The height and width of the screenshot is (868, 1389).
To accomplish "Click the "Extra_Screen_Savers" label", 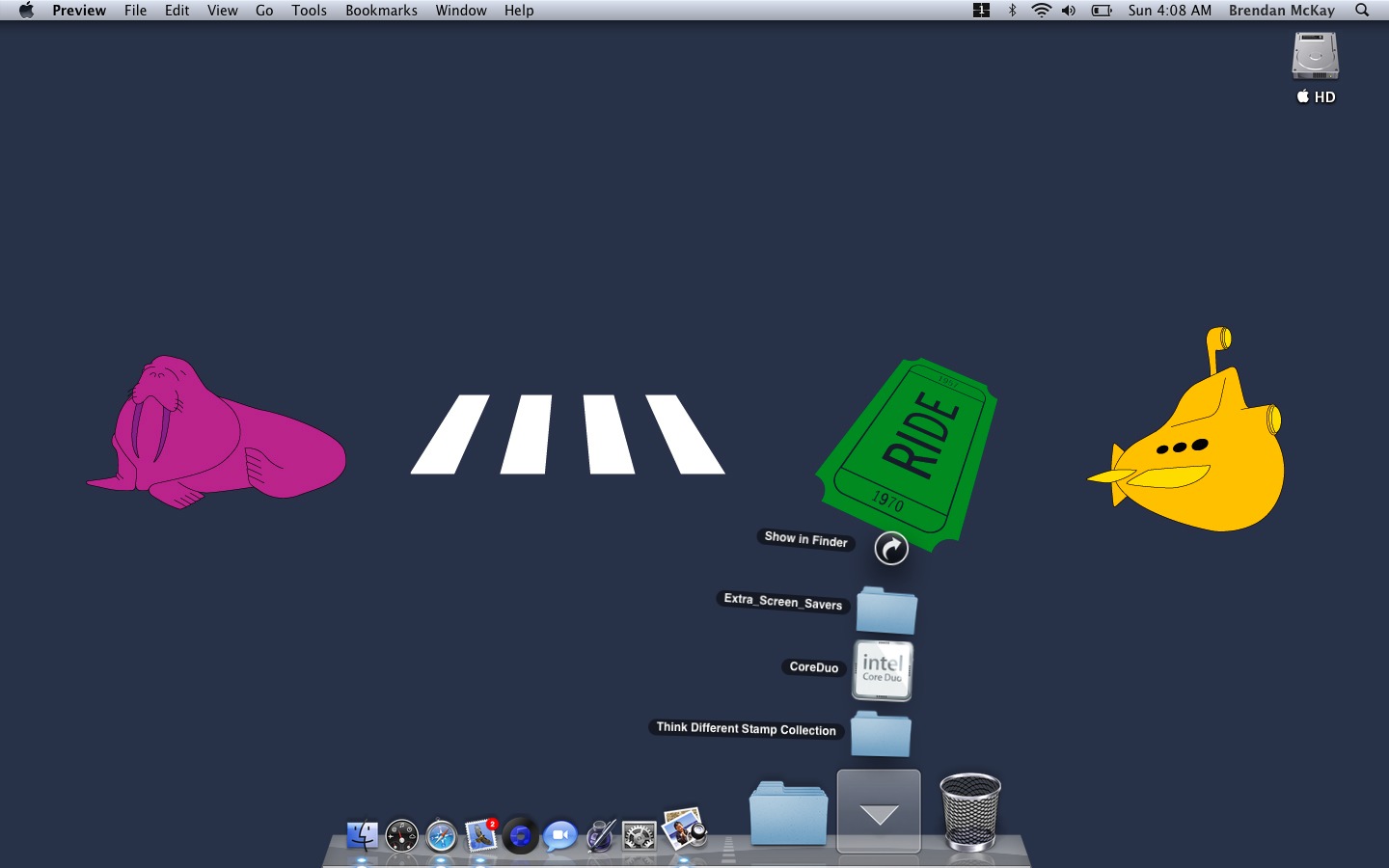I will click(x=783, y=601).
